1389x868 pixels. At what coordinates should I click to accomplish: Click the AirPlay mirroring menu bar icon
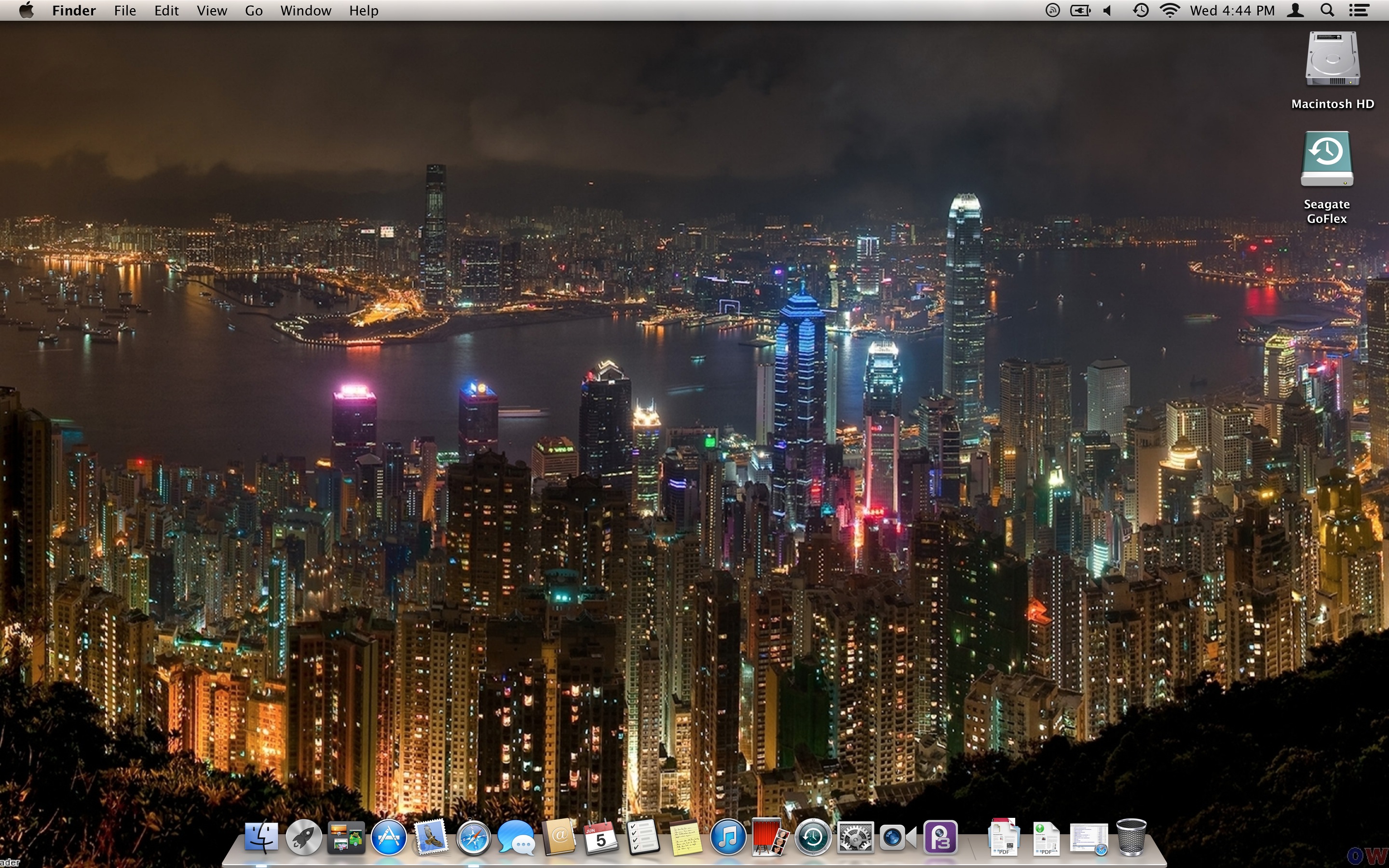[1053, 10]
